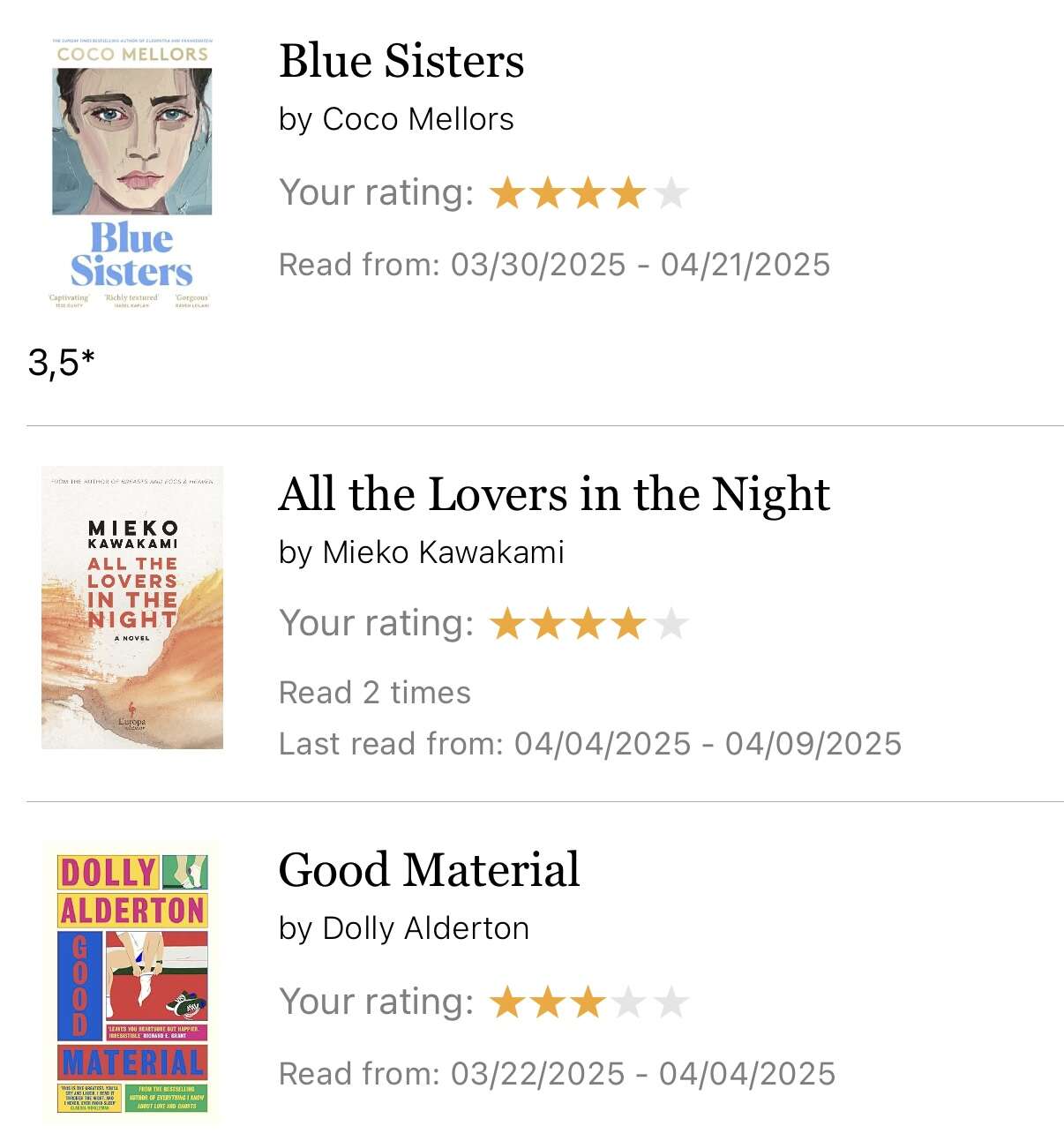
Task: Set Blue Sisters rating to five stars
Action: click(x=671, y=193)
